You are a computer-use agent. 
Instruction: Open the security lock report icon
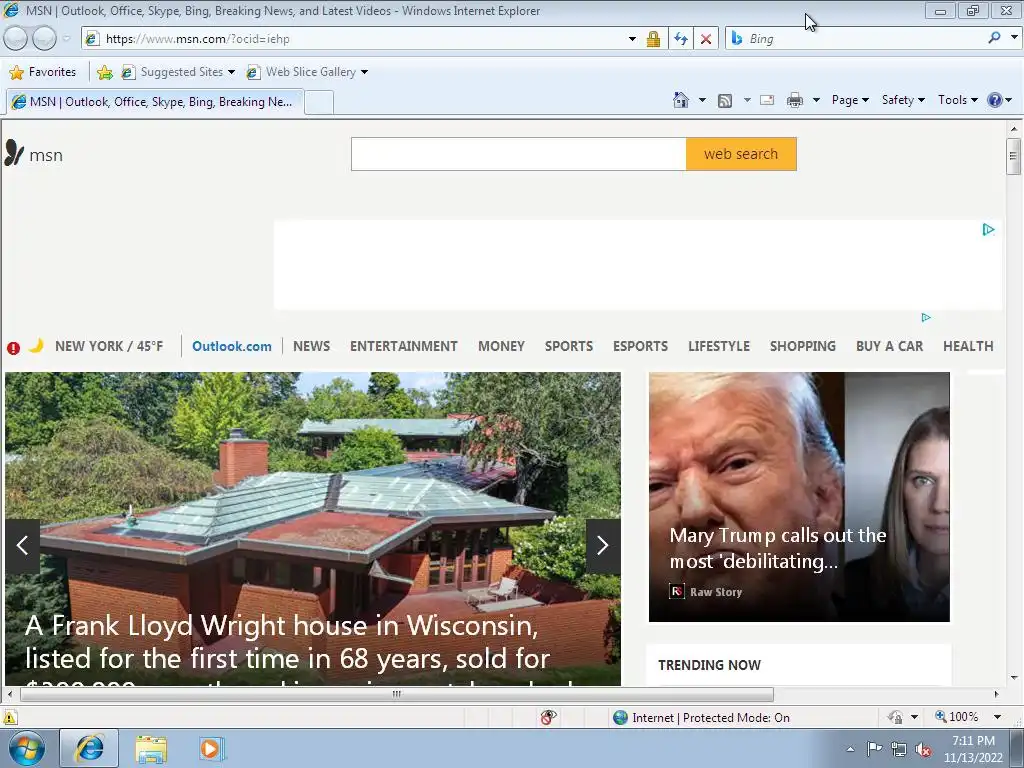tap(653, 39)
